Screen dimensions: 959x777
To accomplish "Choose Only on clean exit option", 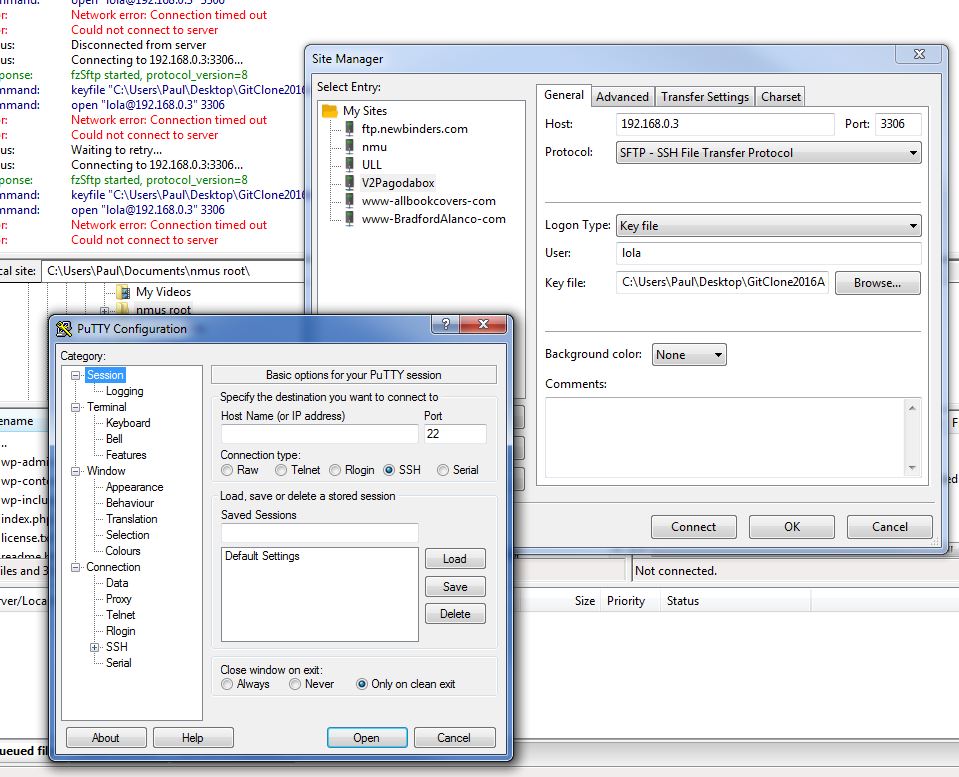I will point(361,684).
